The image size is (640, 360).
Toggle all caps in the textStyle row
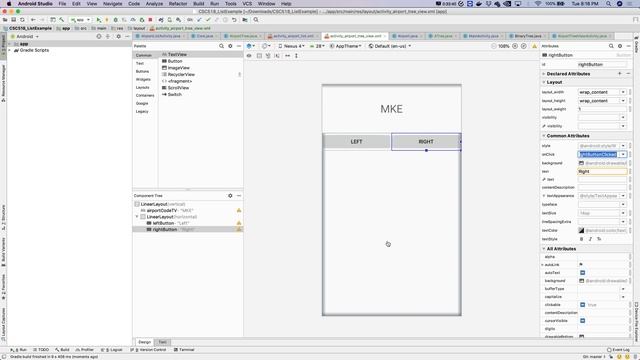[x=599, y=239]
